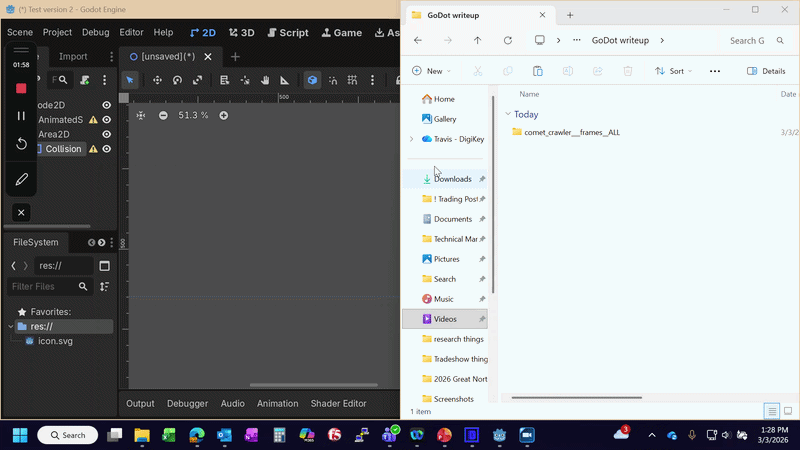
Task: Select the Ruler Mode tool
Action: pos(285,80)
